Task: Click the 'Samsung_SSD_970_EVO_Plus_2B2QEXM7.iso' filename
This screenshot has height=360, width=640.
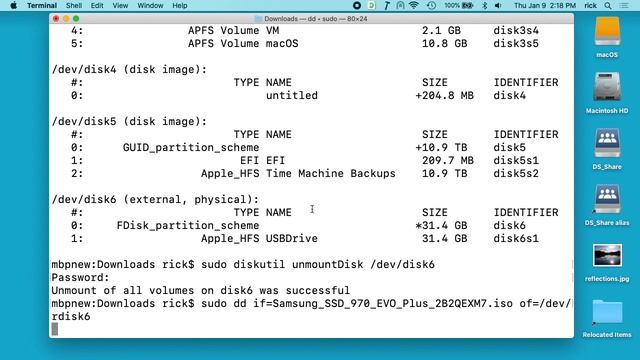Action: pos(392,304)
